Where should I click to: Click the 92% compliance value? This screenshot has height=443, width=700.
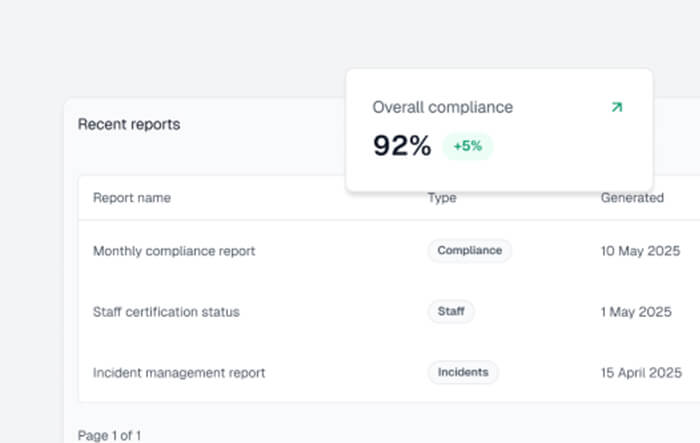pyautogui.click(x=402, y=146)
